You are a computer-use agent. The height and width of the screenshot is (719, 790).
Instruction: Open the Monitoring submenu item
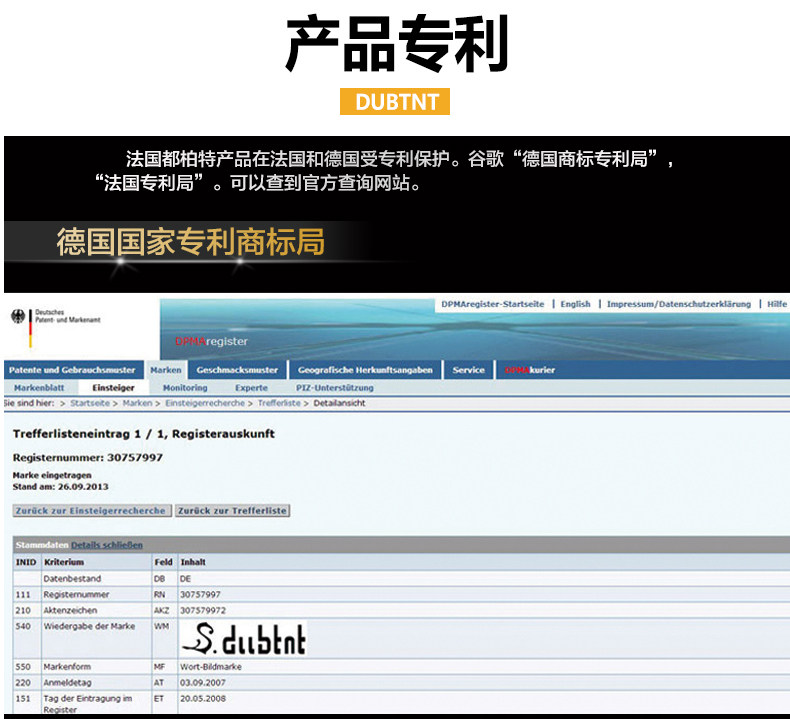[185, 387]
